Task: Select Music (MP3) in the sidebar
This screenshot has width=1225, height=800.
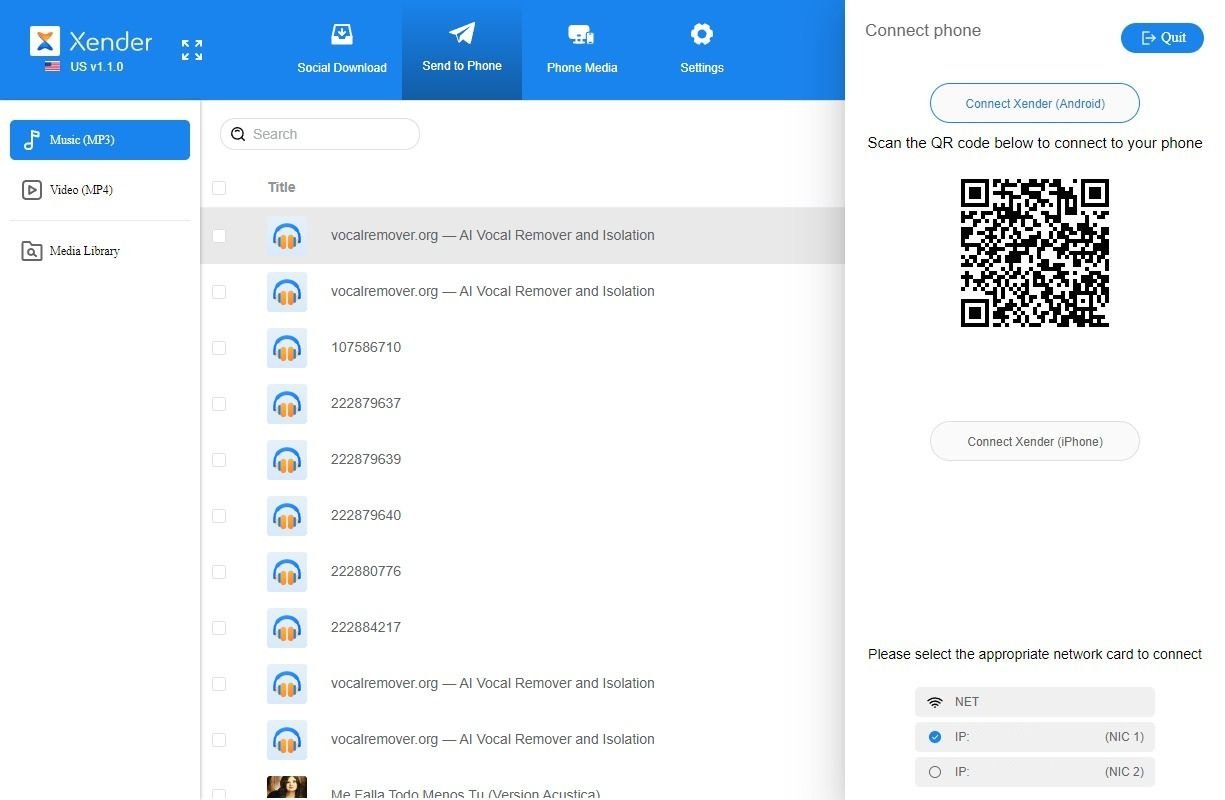Action: click(x=100, y=140)
